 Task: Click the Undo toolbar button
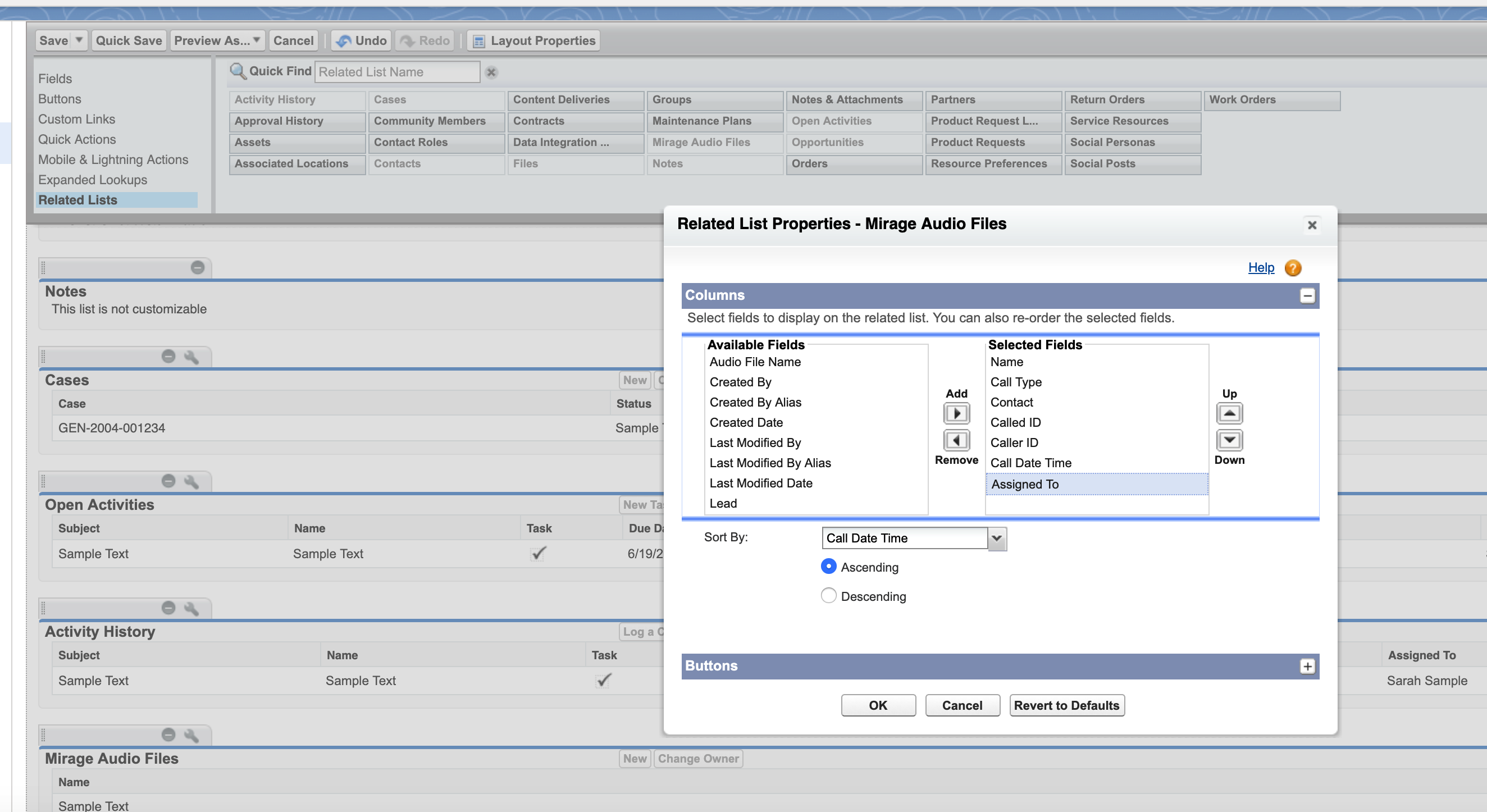click(361, 40)
